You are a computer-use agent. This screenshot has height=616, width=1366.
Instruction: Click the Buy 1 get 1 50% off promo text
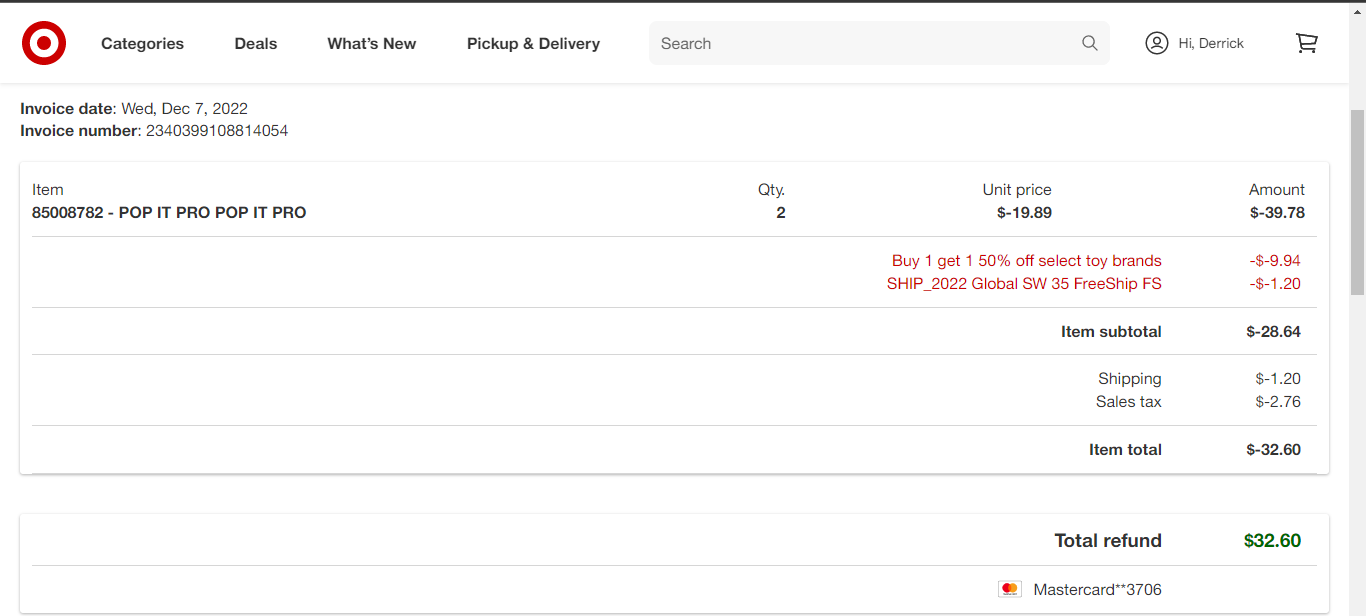coord(1027,261)
